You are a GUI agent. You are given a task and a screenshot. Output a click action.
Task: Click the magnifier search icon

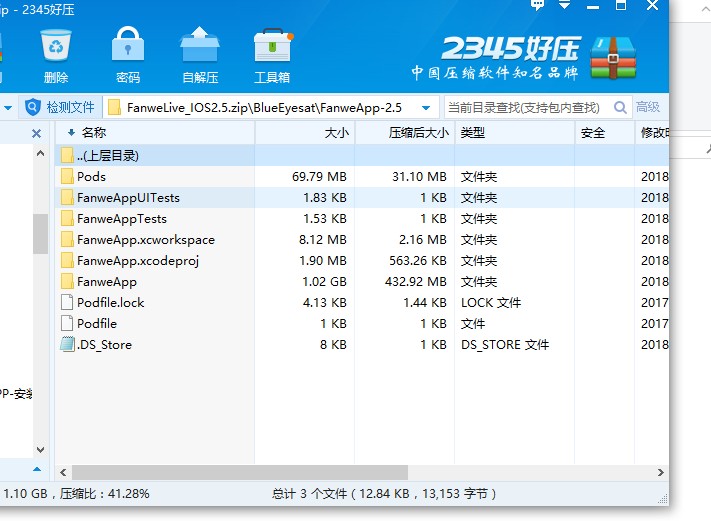tap(620, 107)
